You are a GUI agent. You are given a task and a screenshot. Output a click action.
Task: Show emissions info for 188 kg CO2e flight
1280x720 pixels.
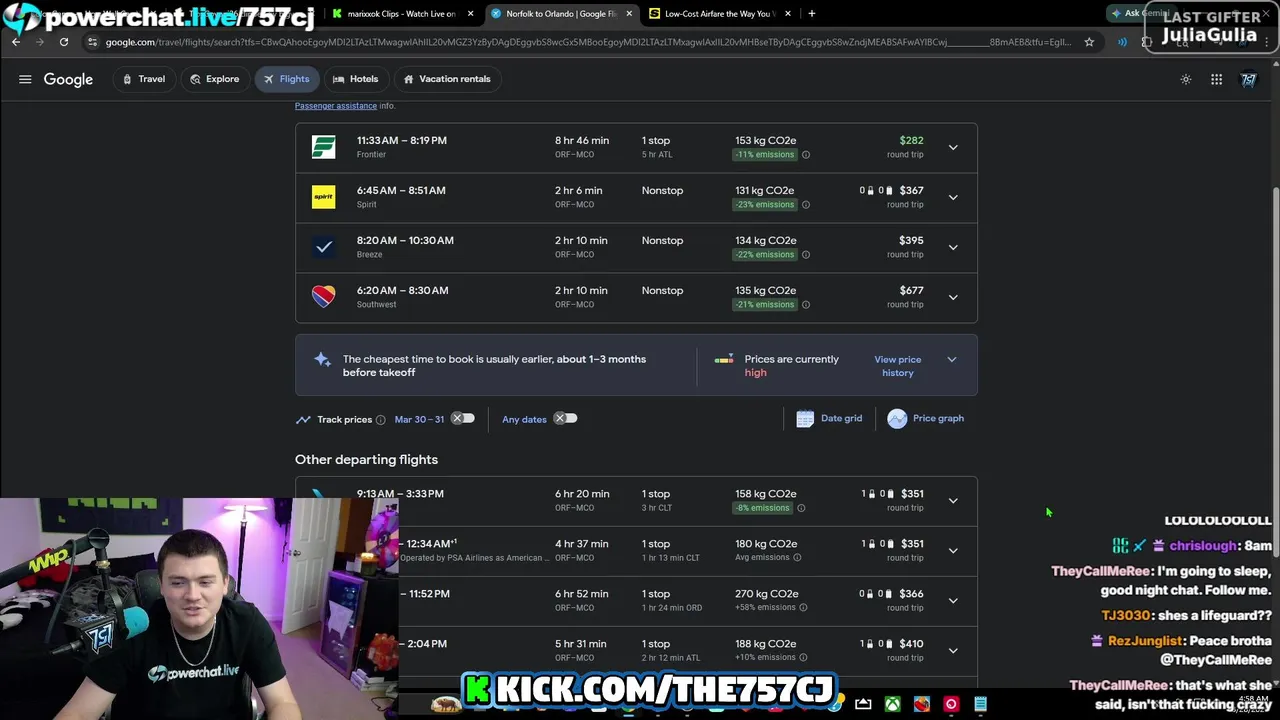click(803, 658)
